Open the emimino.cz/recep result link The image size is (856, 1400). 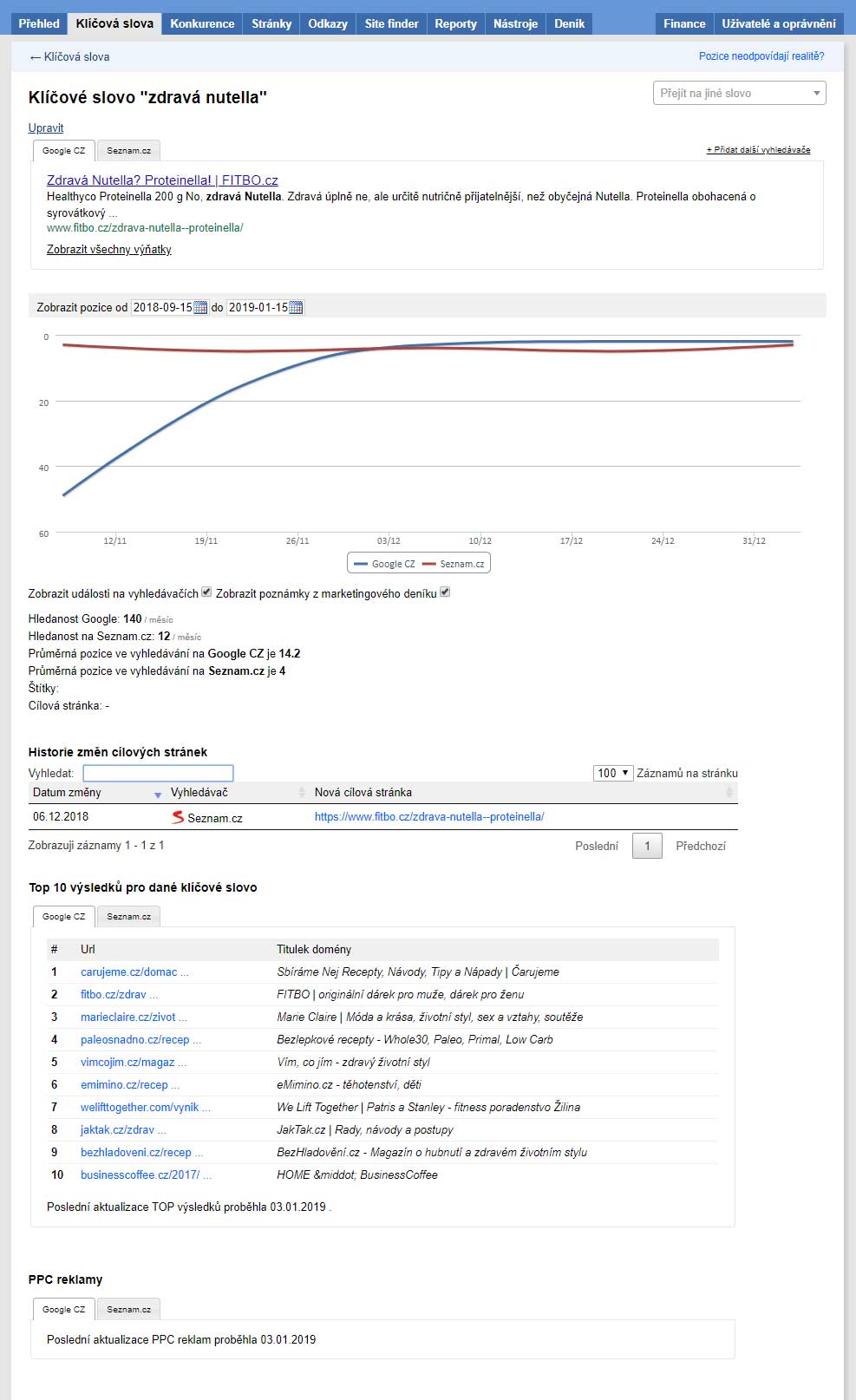pyautogui.click(x=130, y=1084)
